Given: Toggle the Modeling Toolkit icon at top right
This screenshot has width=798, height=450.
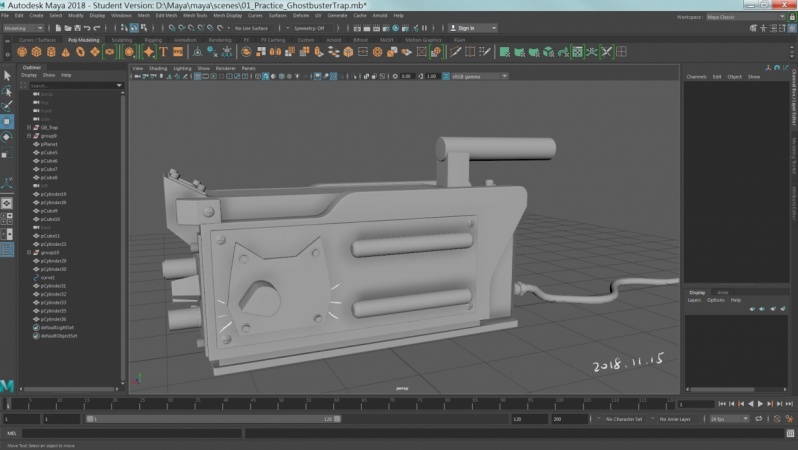Looking at the screenshot, I should pyautogui.click(x=753, y=29).
